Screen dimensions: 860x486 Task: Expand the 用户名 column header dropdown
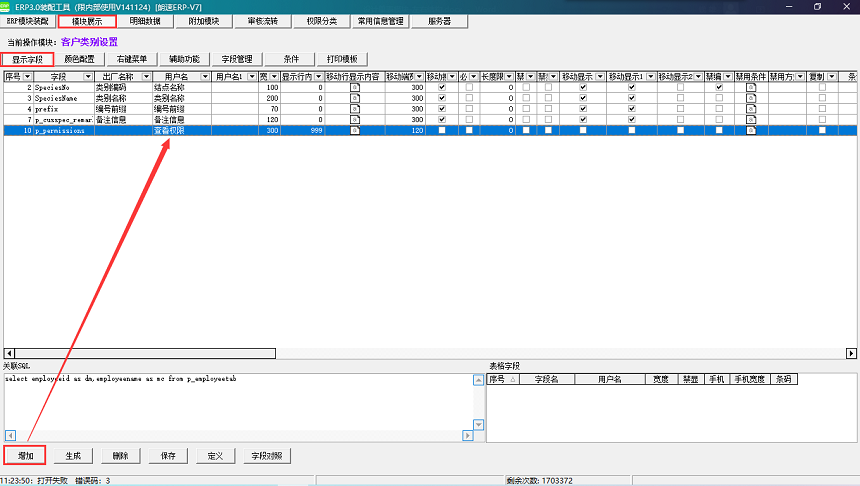click(x=205, y=77)
